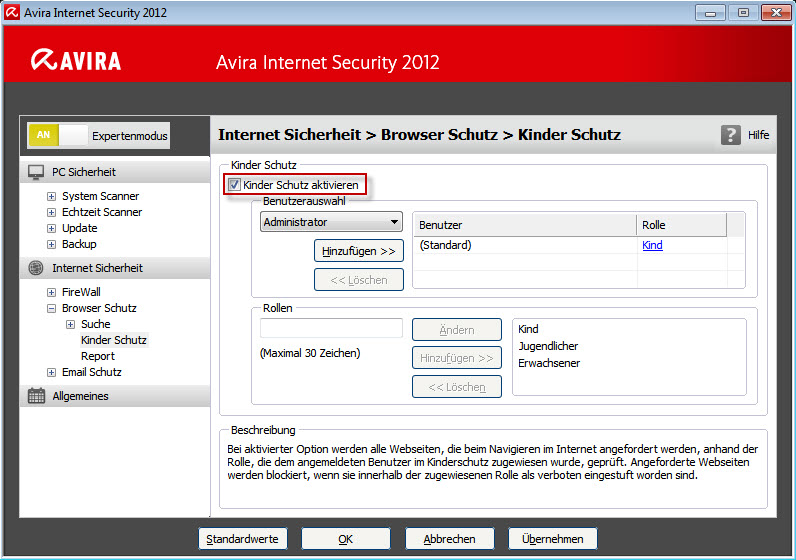Click the Hilfe text link
Viewport: 796px width, 560px height.
click(x=758, y=135)
